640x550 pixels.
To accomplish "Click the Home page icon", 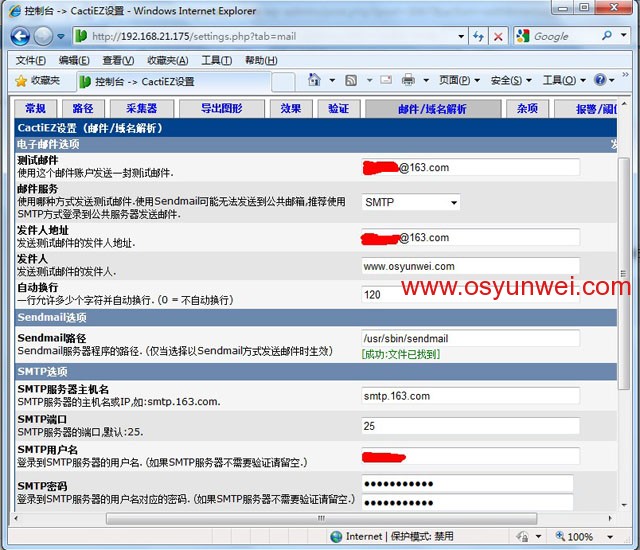I will point(314,80).
